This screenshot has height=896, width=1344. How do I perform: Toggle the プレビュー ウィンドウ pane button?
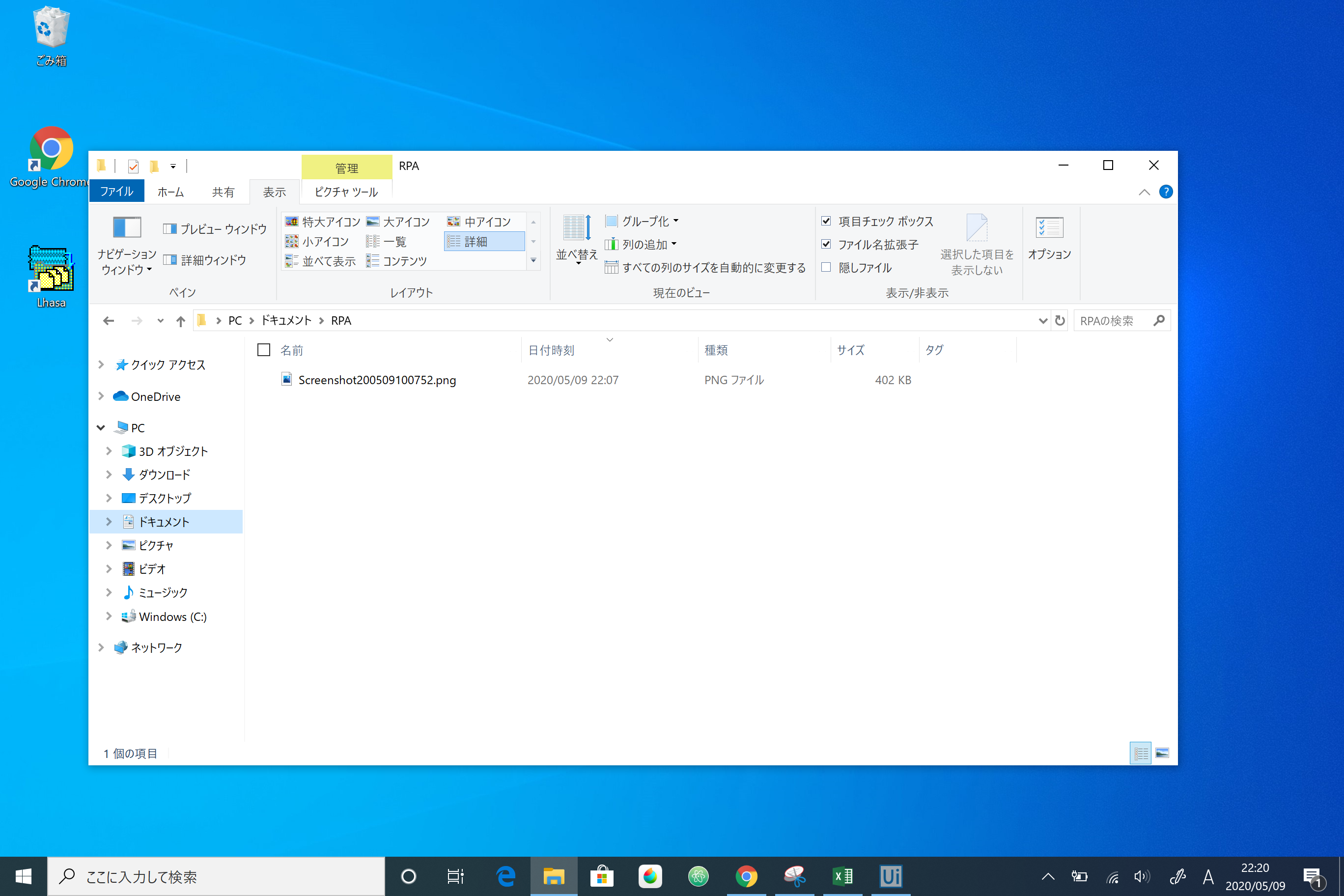(215, 229)
